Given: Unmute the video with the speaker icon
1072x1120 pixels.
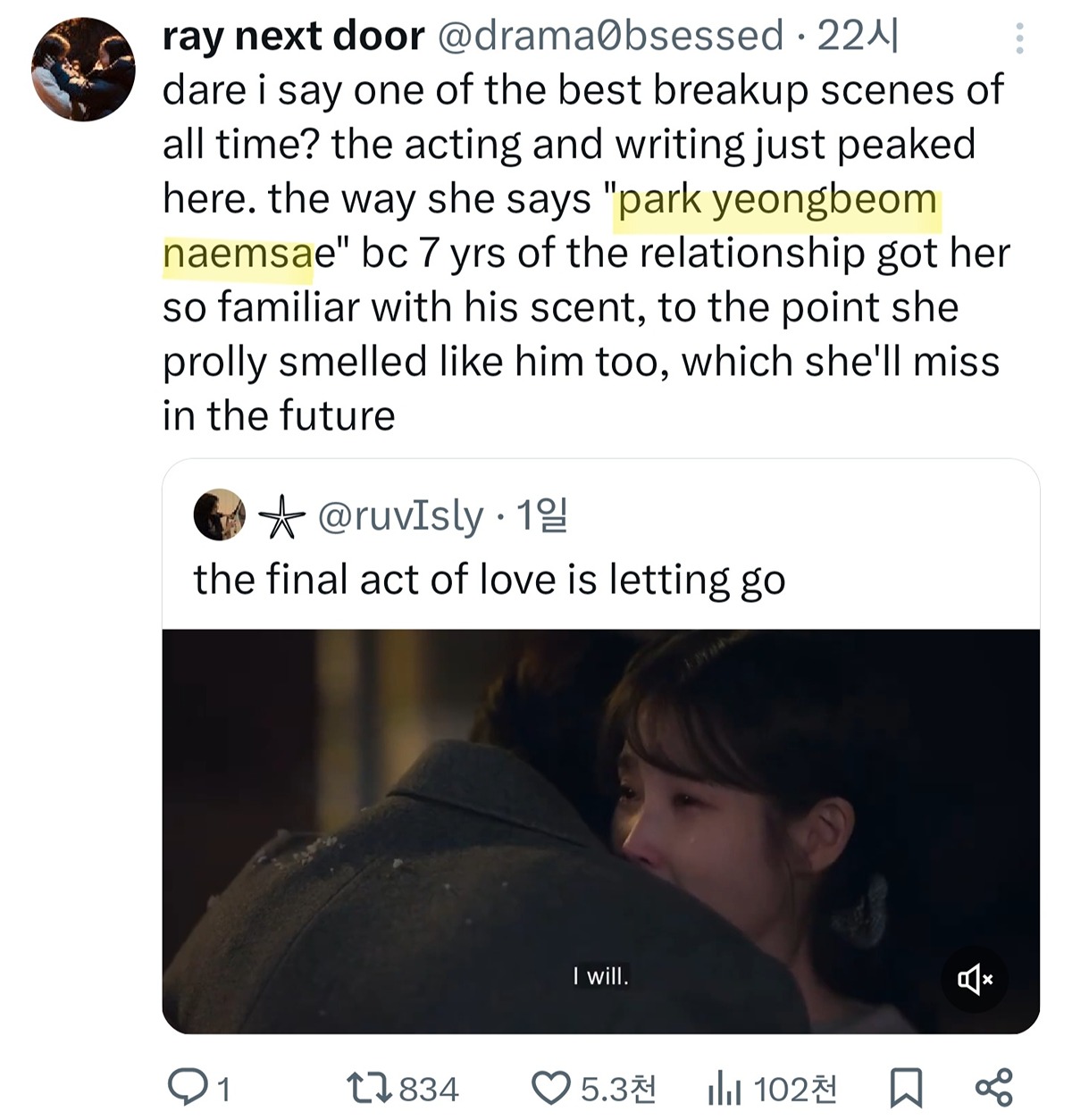Looking at the screenshot, I should pyautogui.click(x=975, y=980).
